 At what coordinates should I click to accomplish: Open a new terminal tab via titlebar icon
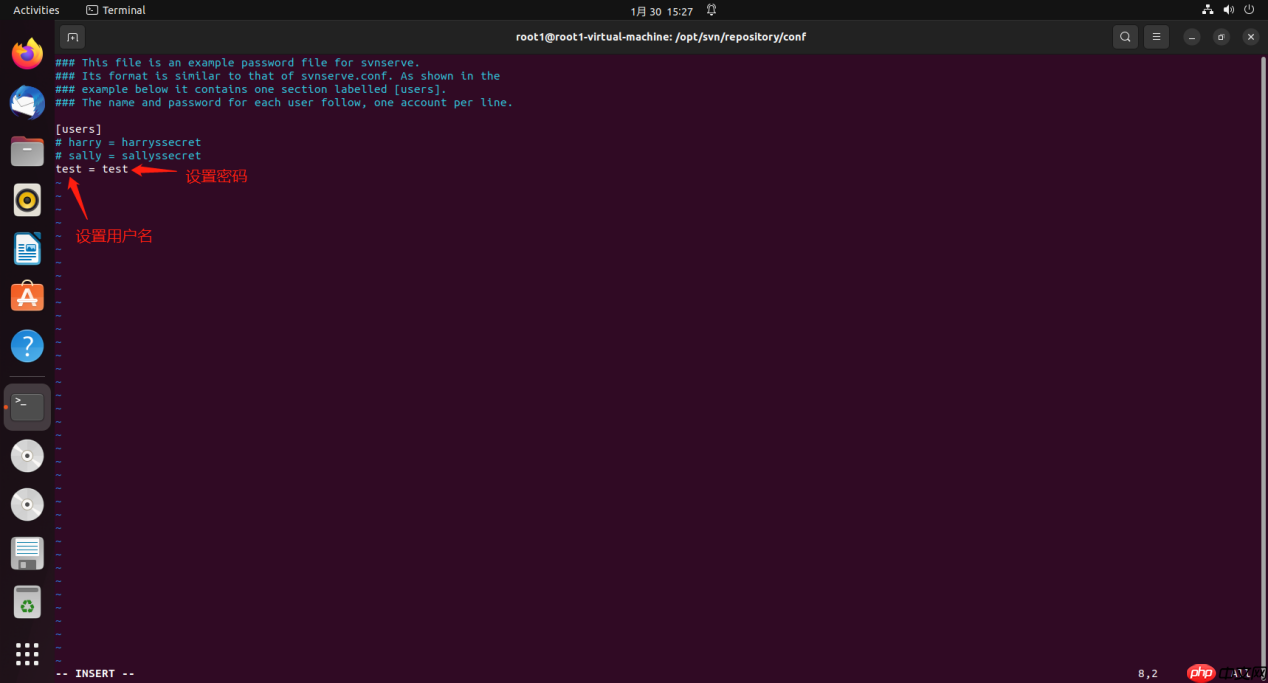pyautogui.click(x=71, y=36)
